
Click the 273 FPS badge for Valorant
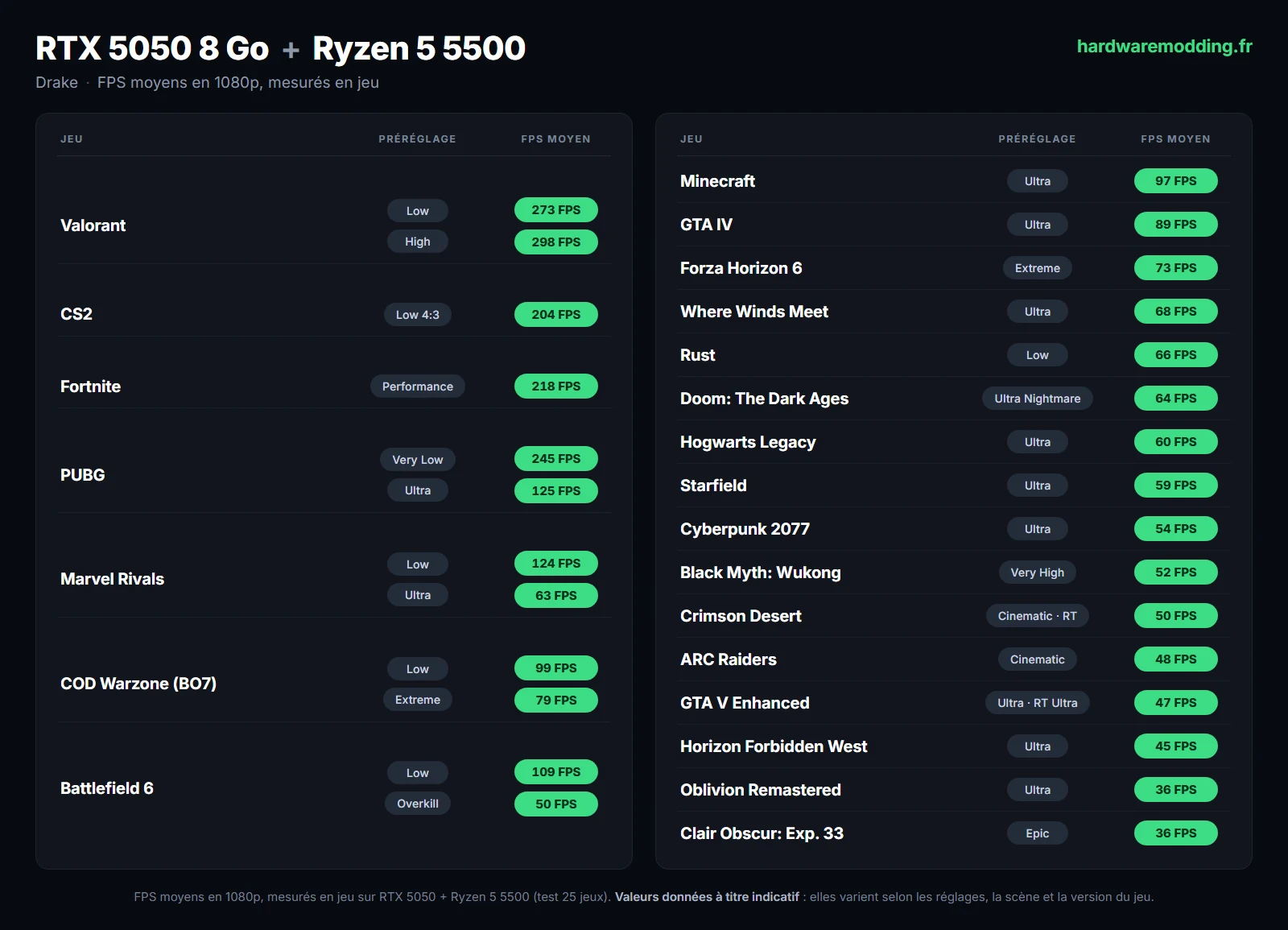pos(556,210)
